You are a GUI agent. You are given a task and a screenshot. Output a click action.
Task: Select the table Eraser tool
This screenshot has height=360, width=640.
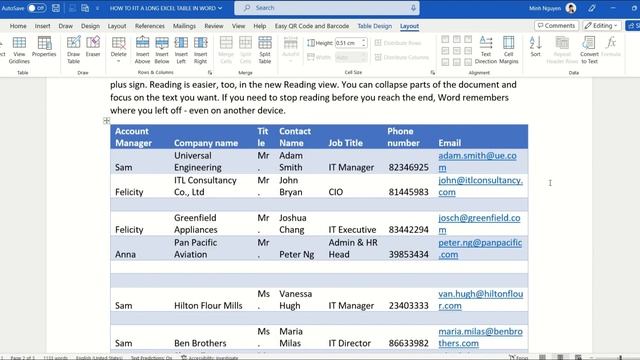coord(93,47)
